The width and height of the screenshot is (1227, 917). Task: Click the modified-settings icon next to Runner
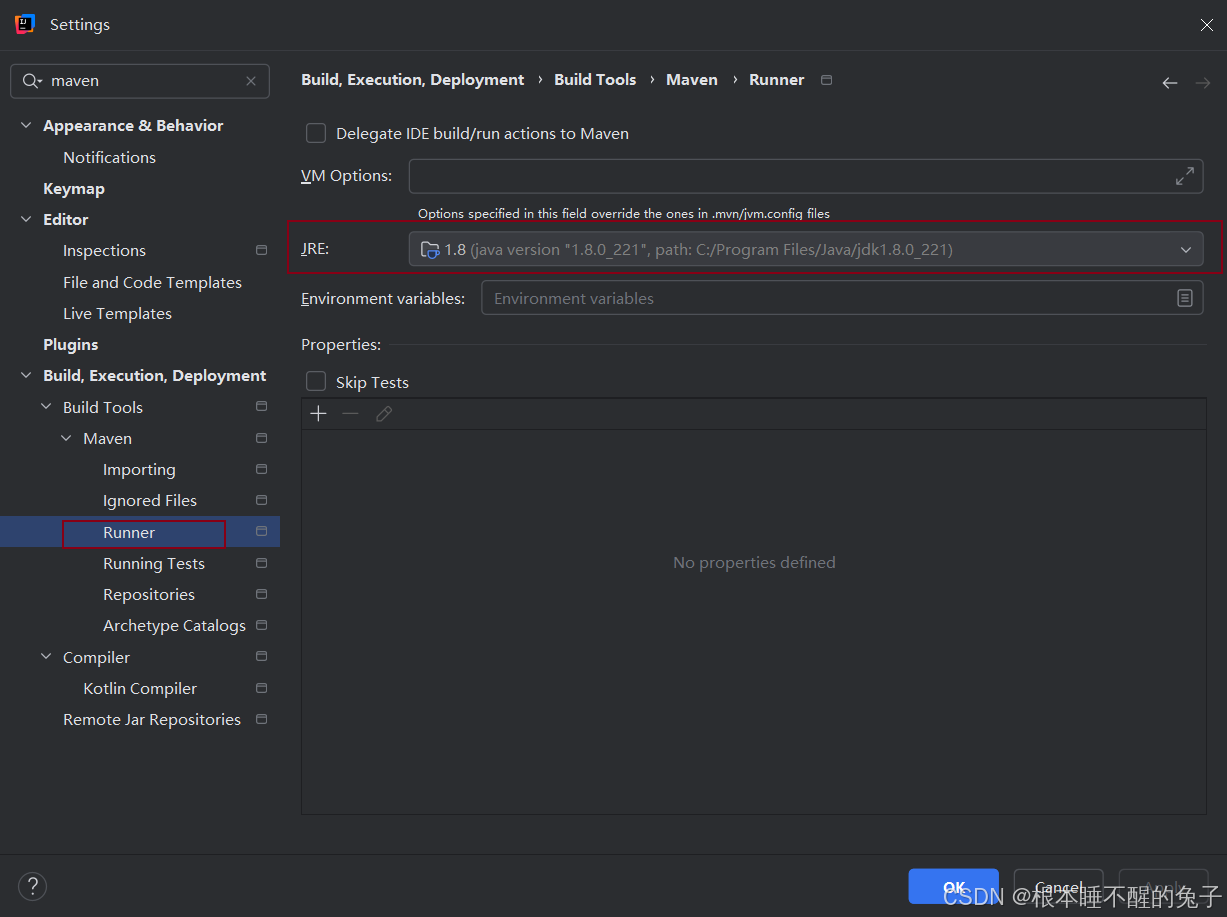click(x=260, y=532)
